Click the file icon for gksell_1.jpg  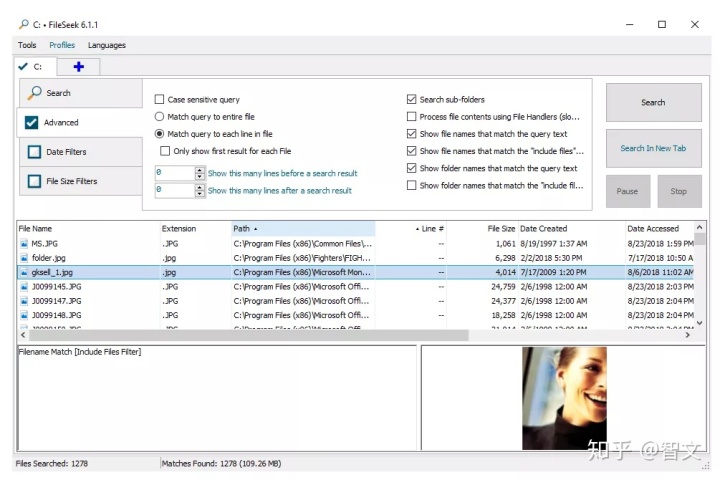[24, 272]
